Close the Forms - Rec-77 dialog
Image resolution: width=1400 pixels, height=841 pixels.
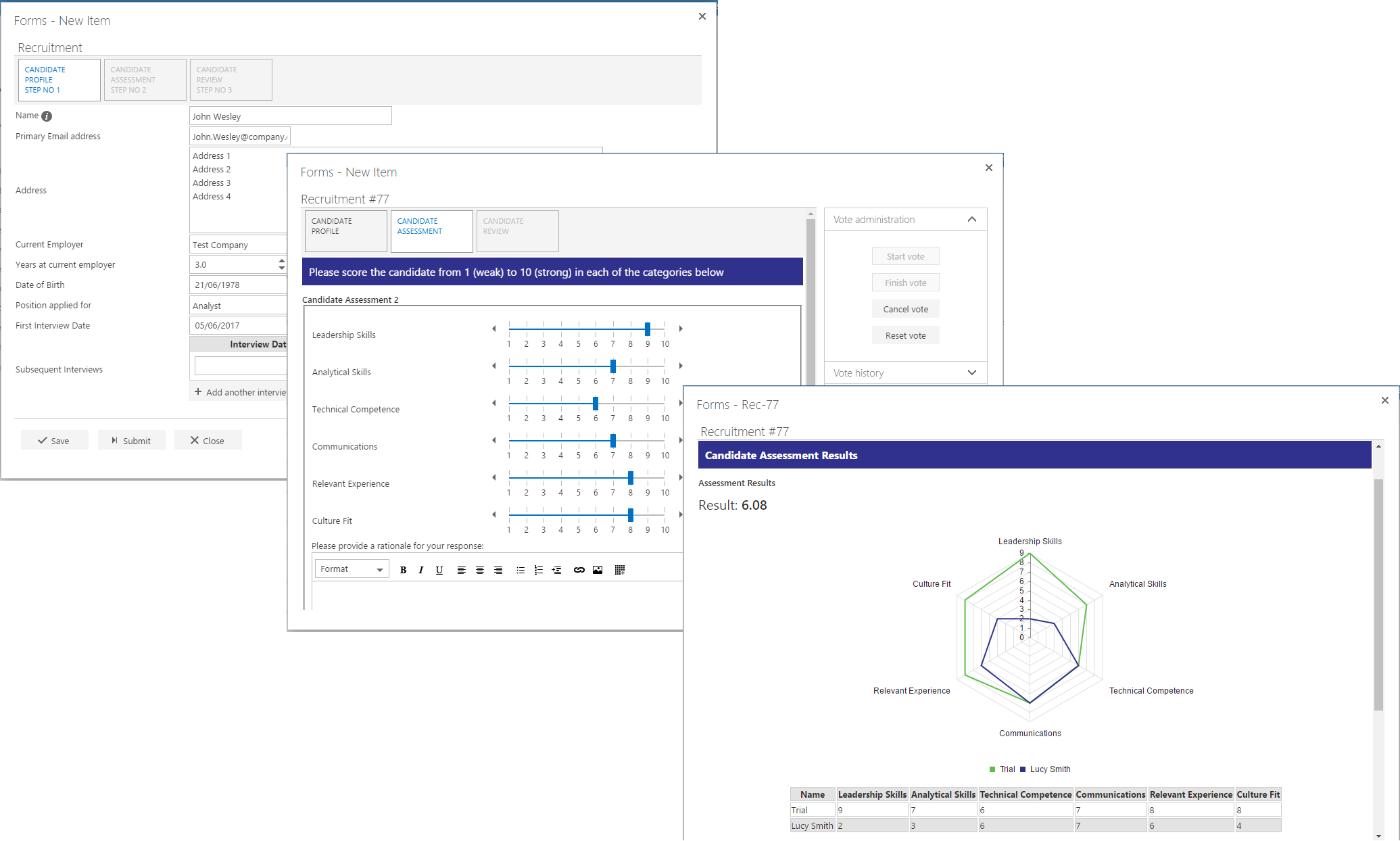click(x=1385, y=400)
